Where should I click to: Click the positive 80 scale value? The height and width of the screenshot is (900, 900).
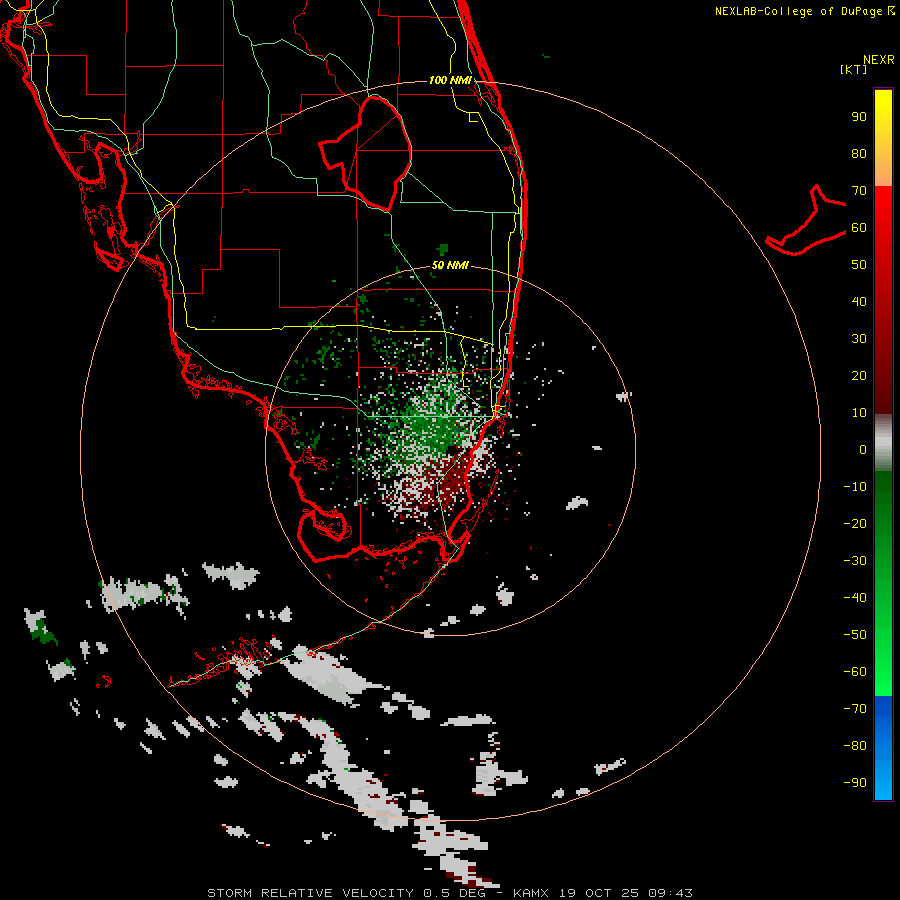(859, 153)
